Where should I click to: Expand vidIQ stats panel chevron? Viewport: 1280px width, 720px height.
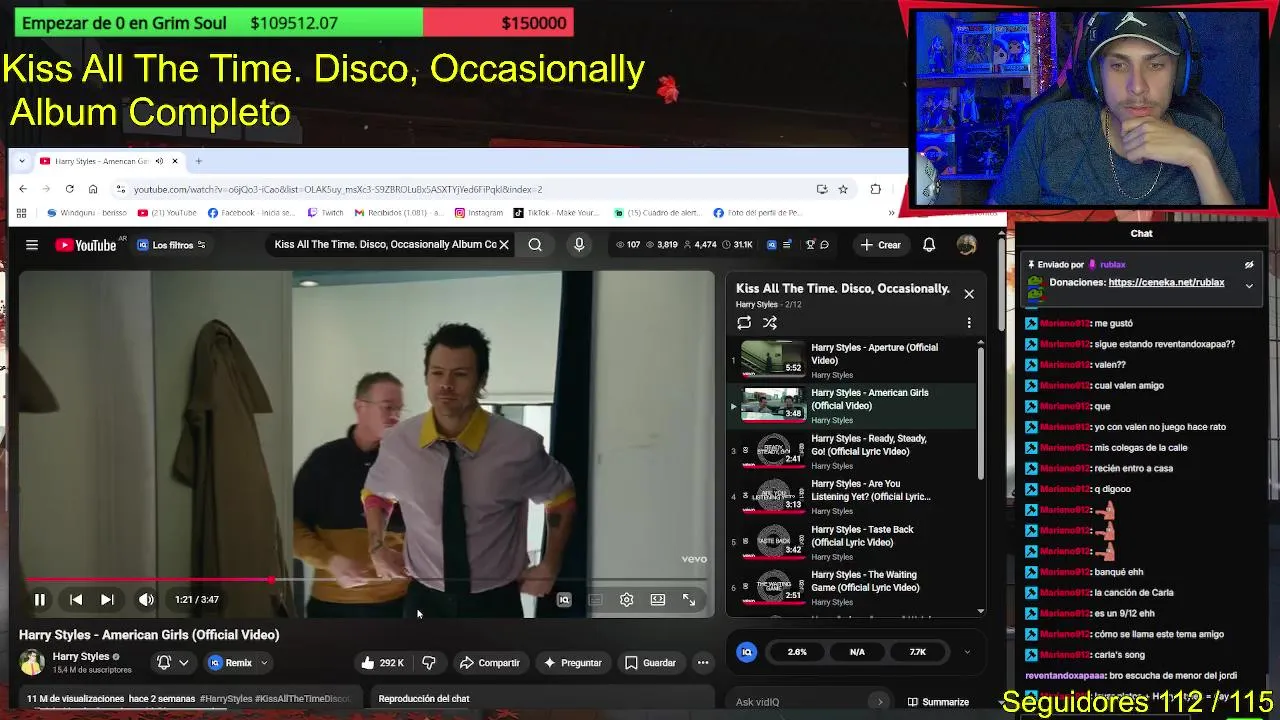[967, 652]
